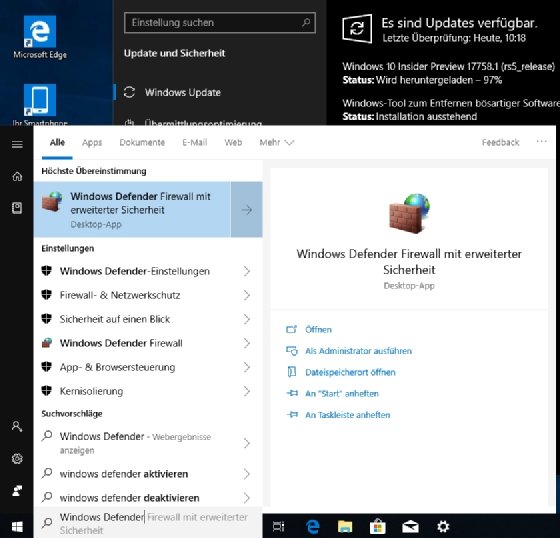Open Task View on the taskbar
The height and width of the screenshot is (538, 560).
click(x=279, y=526)
